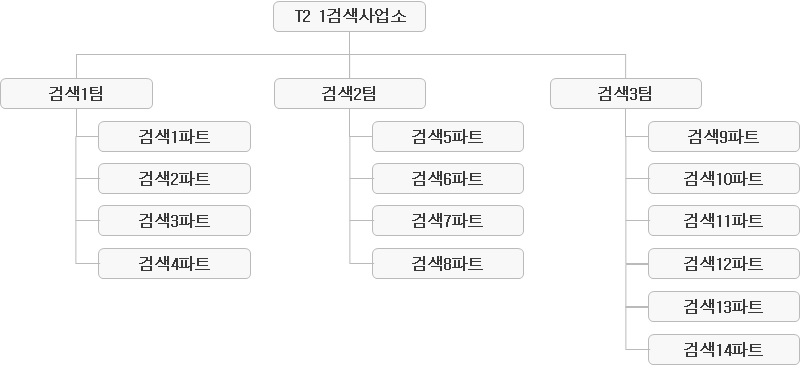Click the 검색14파트 box
Screen dimensions: 800x368
tap(724, 350)
